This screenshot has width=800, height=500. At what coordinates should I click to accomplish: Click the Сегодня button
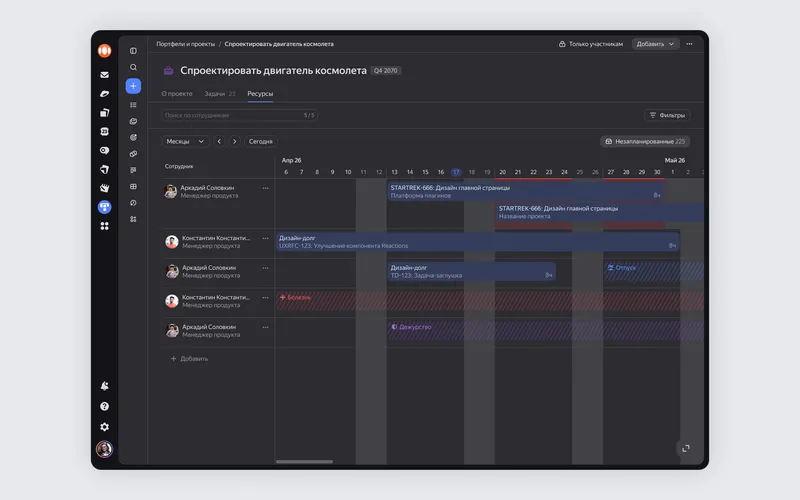261,141
